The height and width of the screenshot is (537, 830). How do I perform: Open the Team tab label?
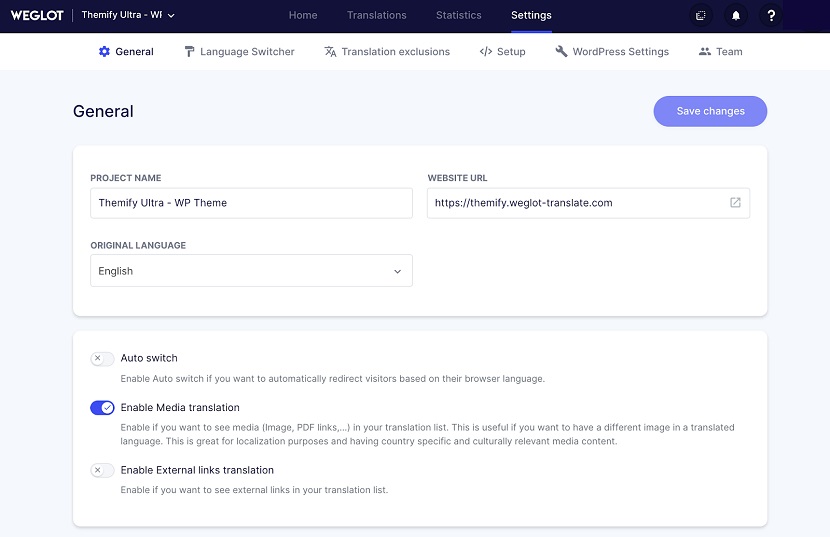(x=729, y=51)
